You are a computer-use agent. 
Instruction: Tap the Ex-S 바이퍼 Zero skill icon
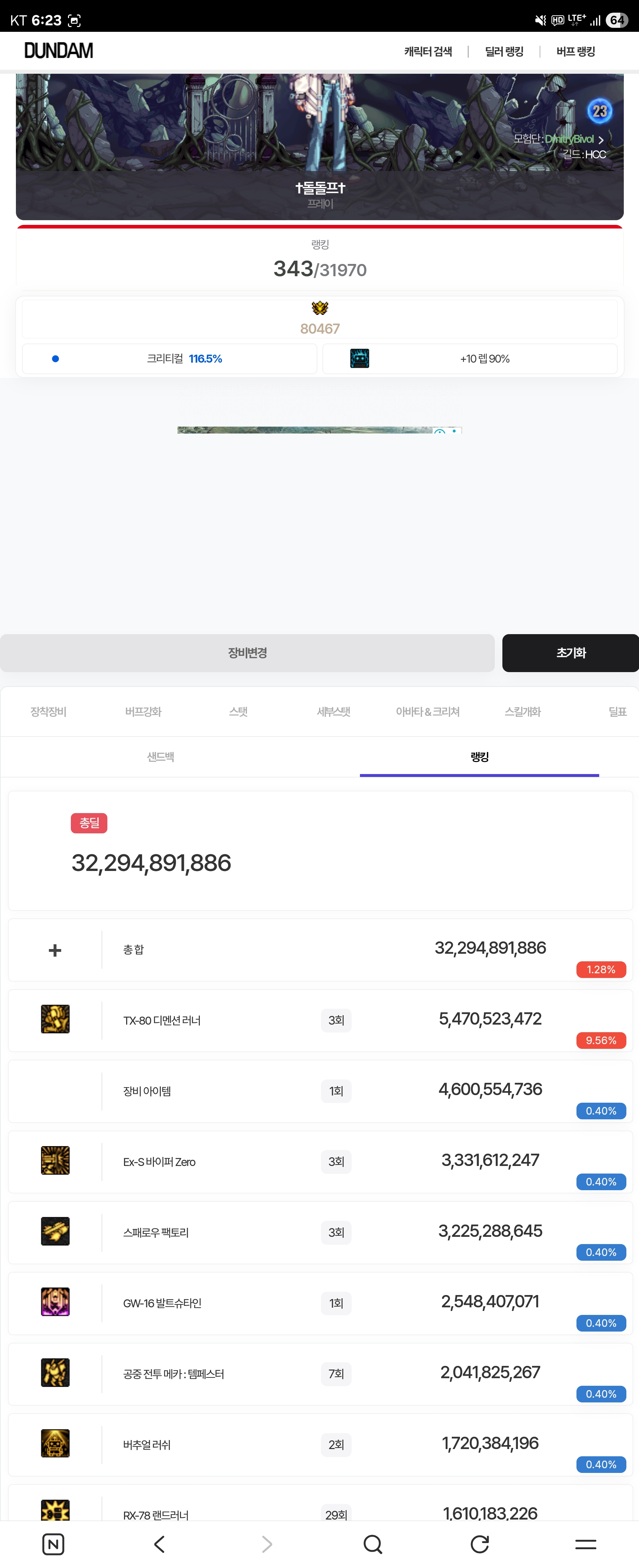click(55, 1160)
